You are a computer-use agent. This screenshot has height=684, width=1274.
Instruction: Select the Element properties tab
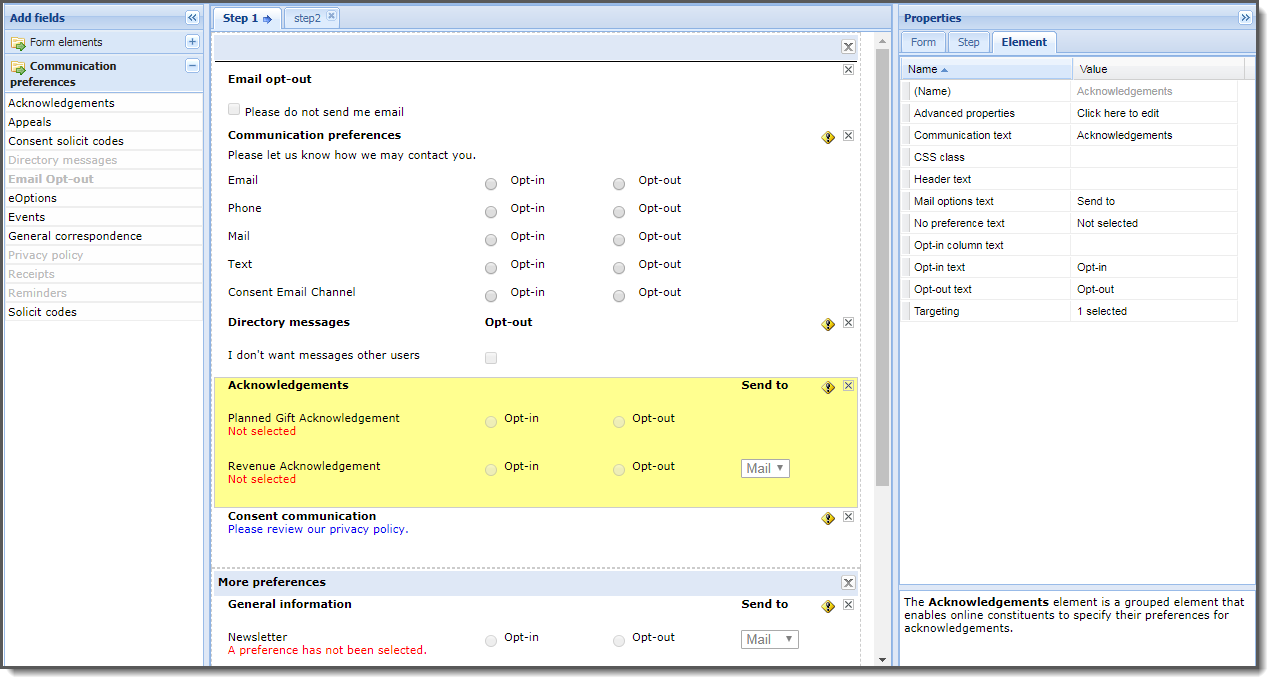click(x=1024, y=42)
